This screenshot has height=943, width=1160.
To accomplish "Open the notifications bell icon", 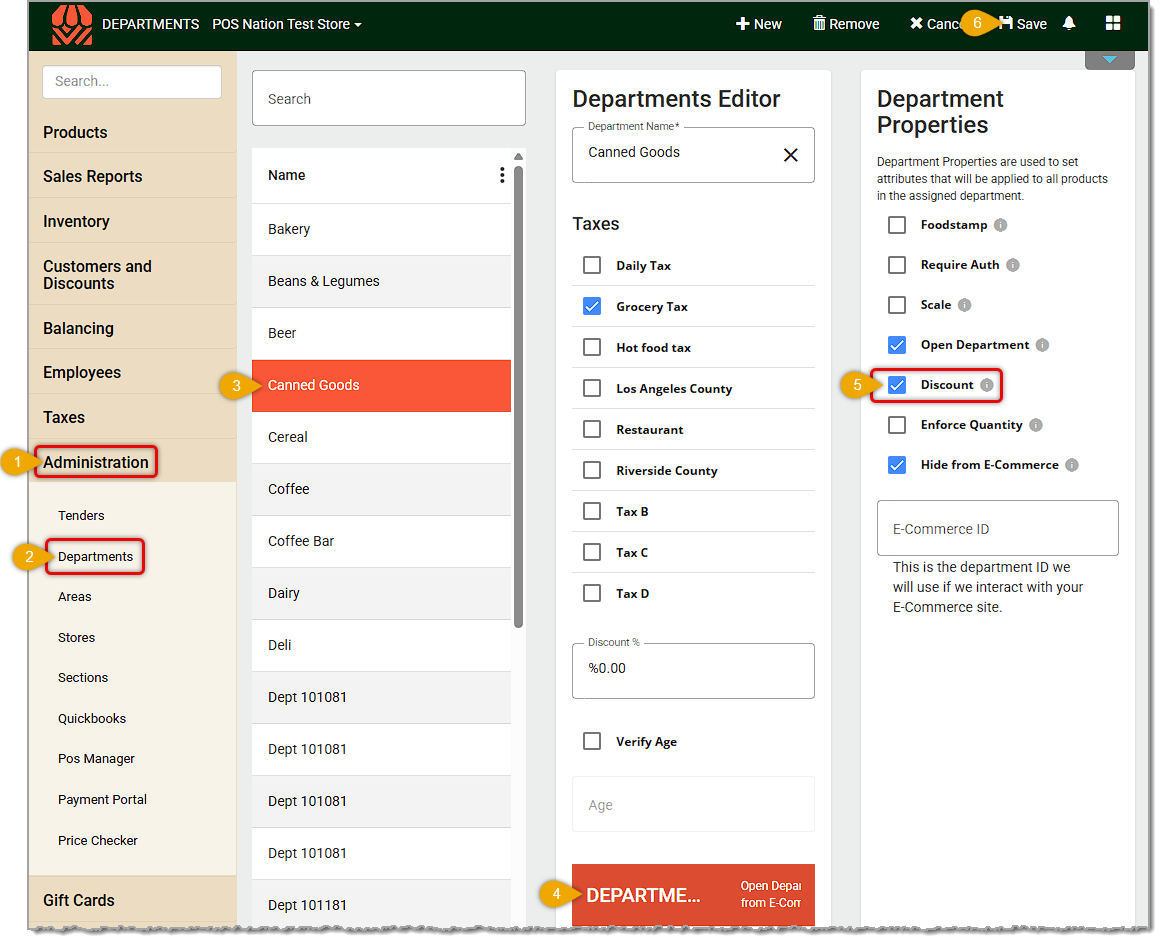I will tap(1069, 23).
